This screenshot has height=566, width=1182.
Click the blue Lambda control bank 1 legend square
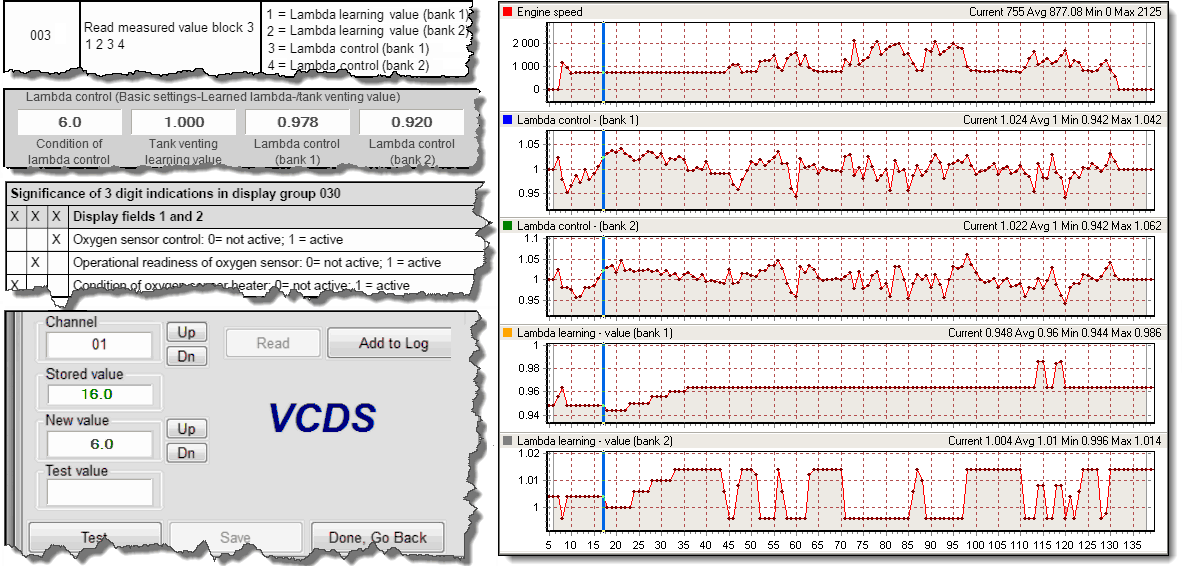[508, 120]
